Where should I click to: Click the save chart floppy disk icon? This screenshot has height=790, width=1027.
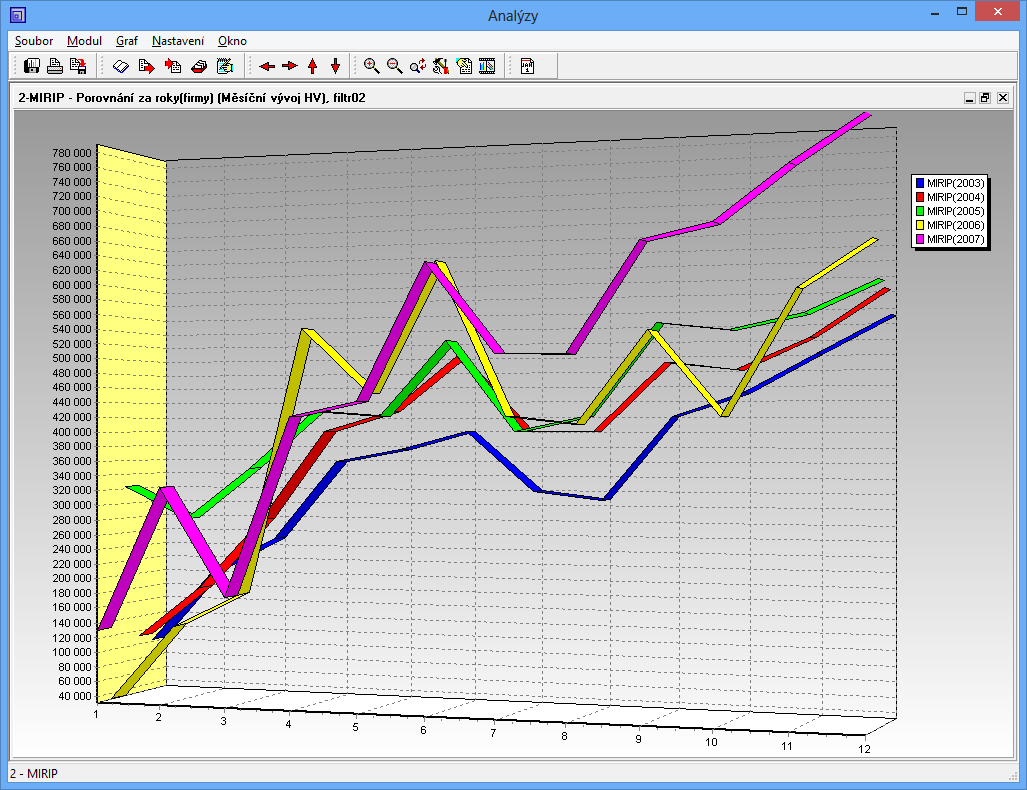tap(31, 66)
